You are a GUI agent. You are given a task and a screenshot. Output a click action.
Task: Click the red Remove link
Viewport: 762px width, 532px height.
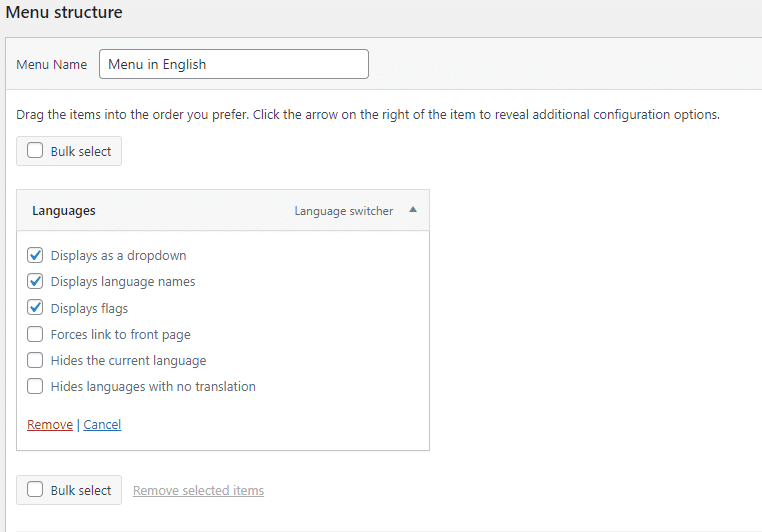50,425
